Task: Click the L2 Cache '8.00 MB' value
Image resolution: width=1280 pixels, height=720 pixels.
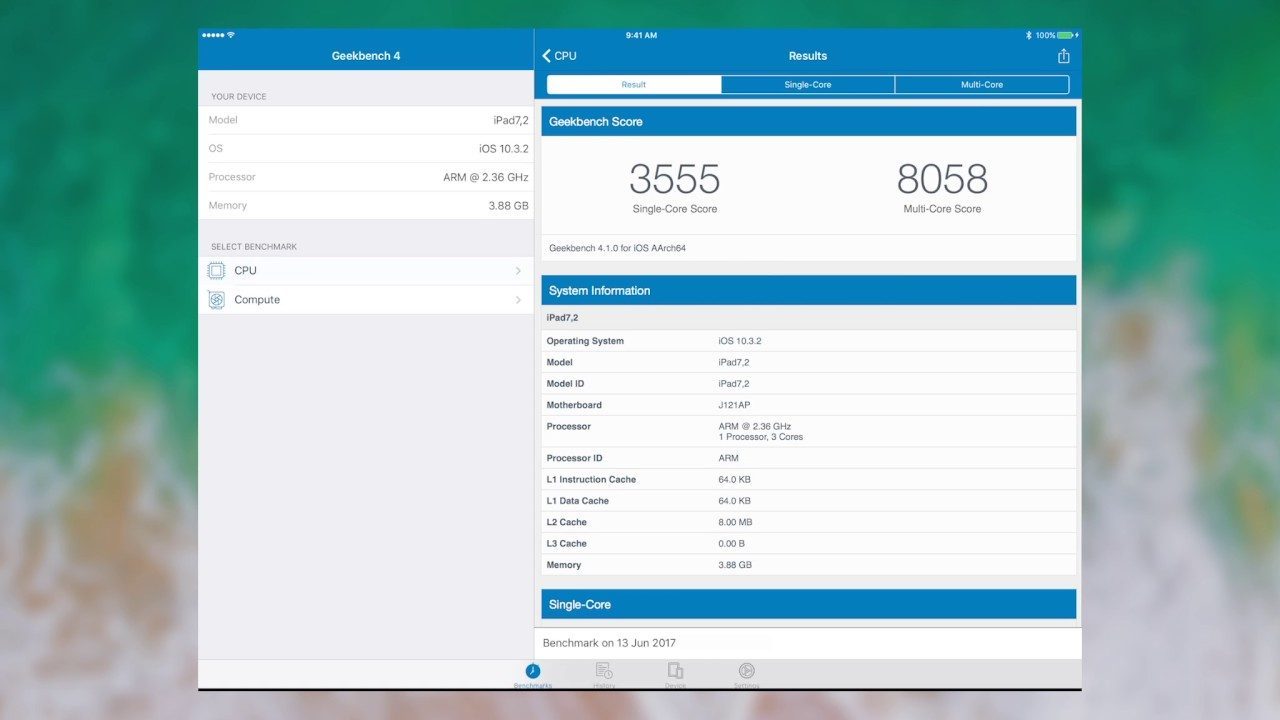Action: (735, 522)
